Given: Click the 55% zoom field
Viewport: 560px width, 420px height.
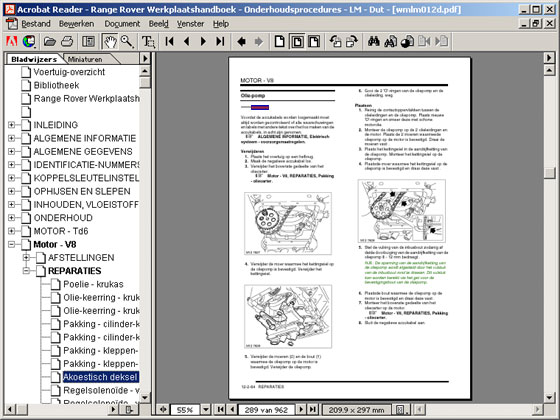Looking at the screenshot, I should [x=185, y=410].
